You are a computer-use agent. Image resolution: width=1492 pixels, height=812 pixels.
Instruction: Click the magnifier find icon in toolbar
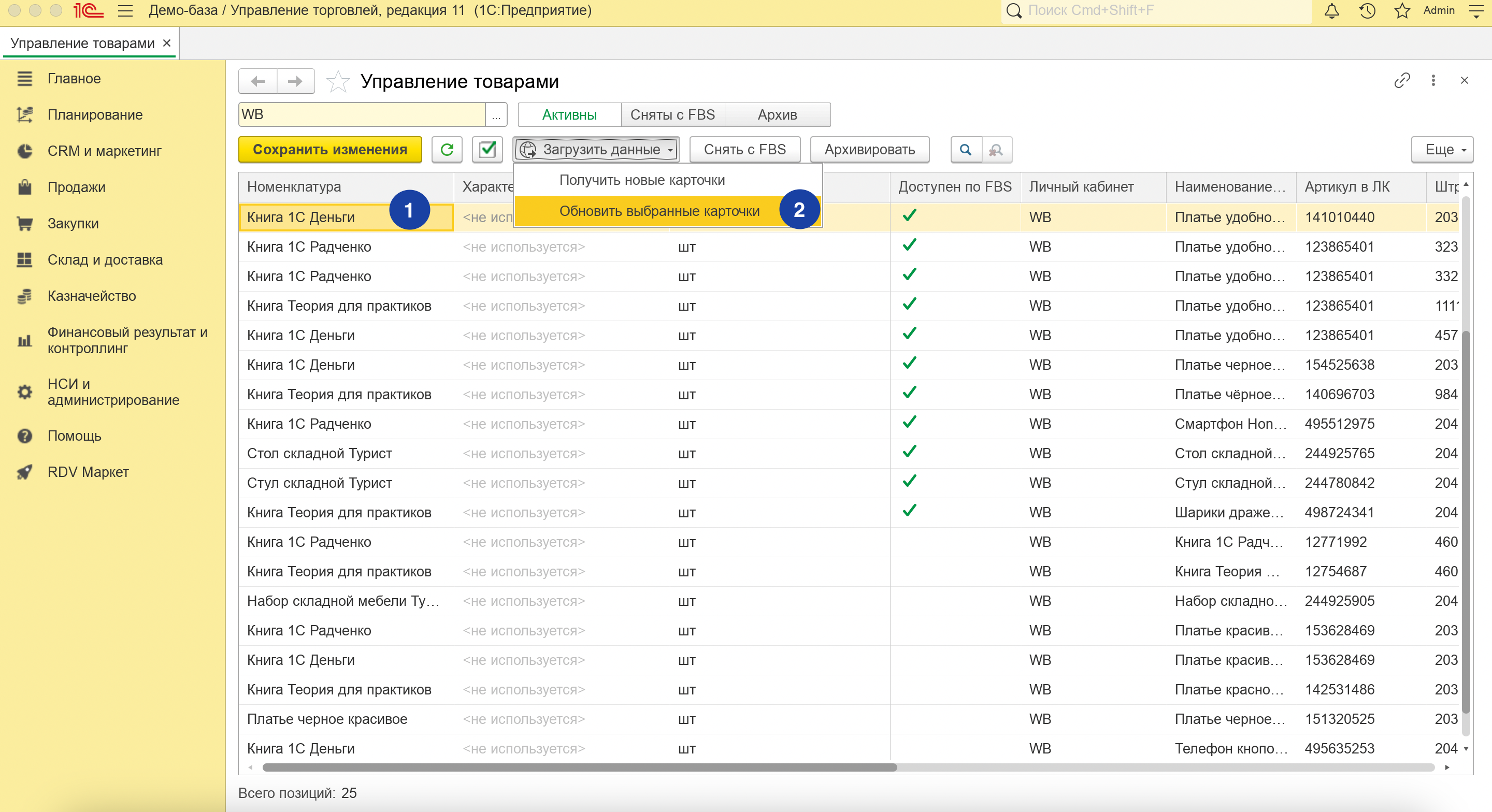tap(965, 150)
